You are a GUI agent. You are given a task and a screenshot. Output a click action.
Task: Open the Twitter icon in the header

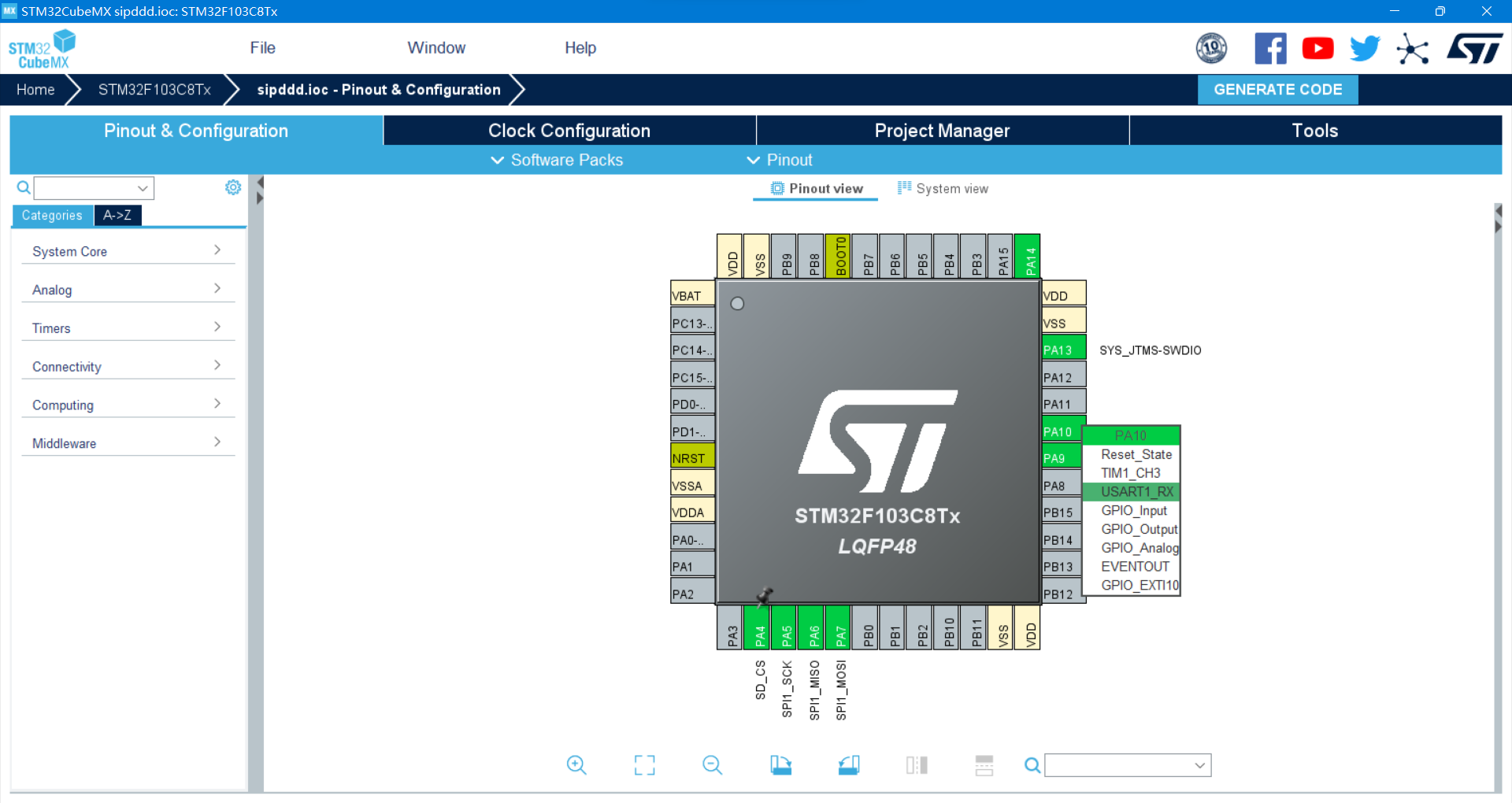coord(1365,48)
